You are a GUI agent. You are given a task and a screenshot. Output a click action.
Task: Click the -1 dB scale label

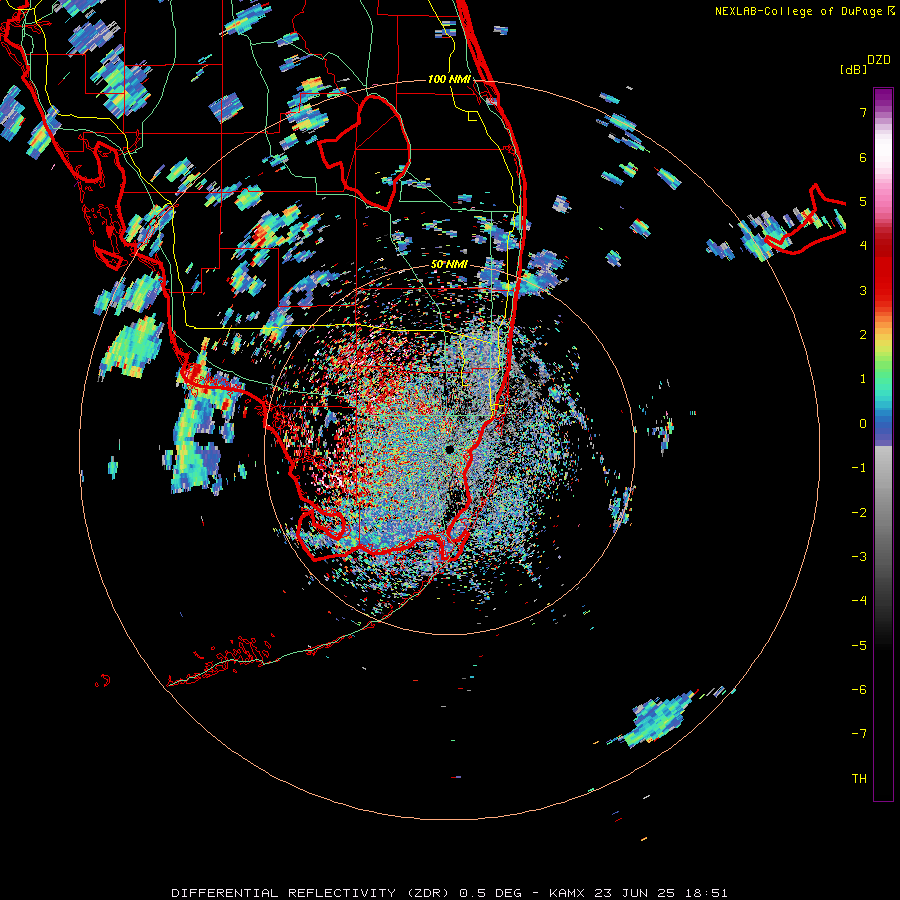[x=859, y=468]
